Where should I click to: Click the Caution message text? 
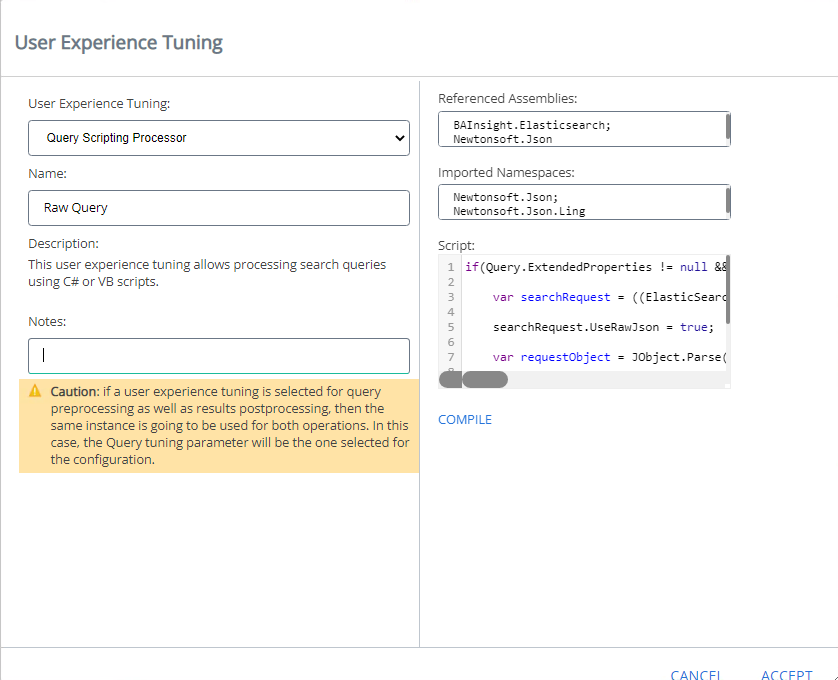tap(230, 425)
